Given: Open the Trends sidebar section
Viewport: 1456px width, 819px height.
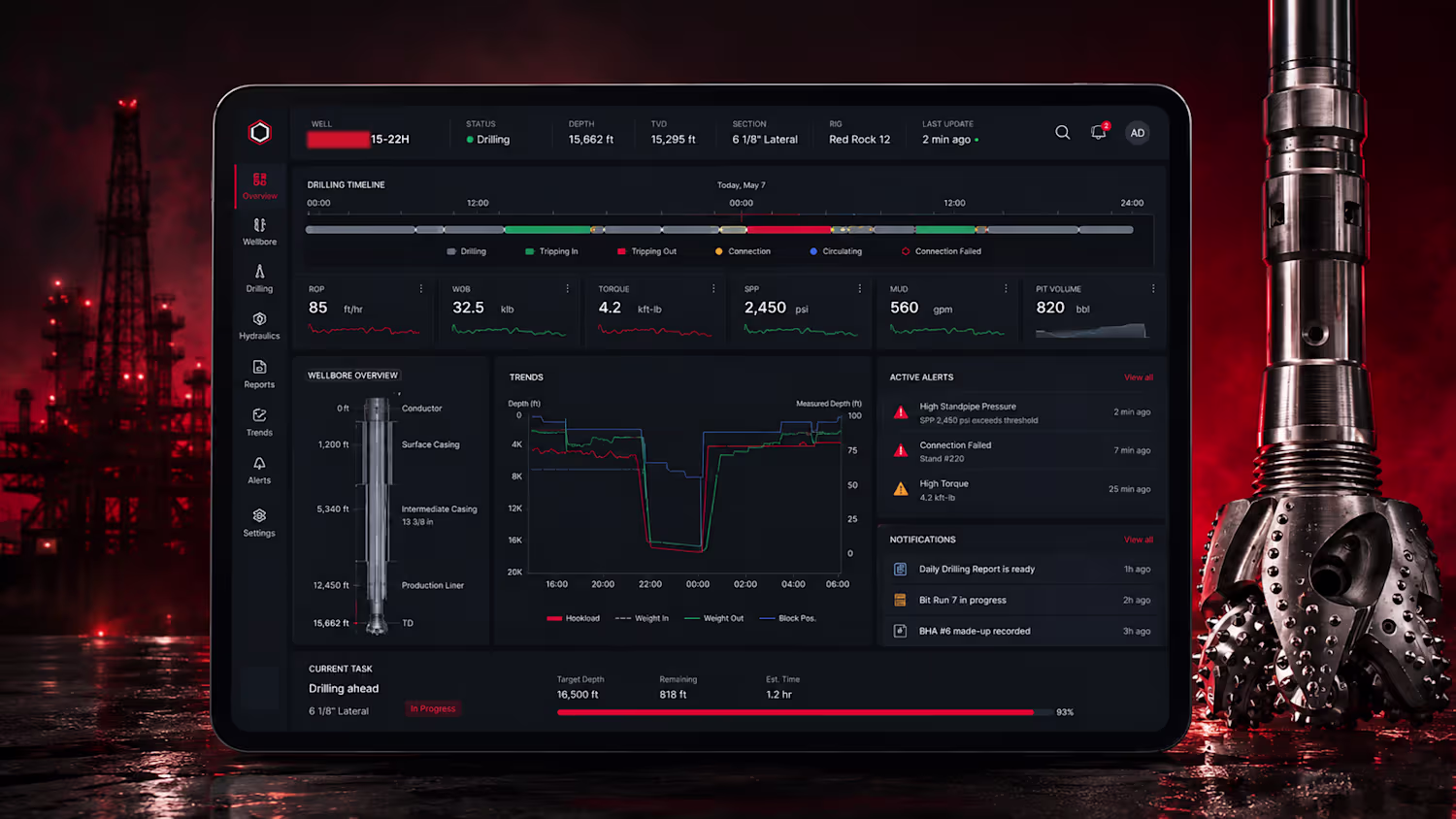Looking at the screenshot, I should (x=259, y=422).
